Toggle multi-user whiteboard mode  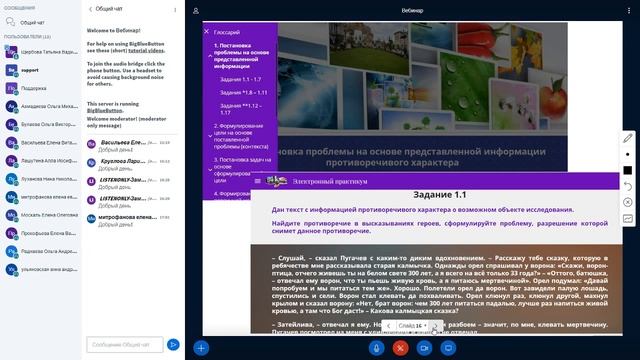click(x=628, y=219)
